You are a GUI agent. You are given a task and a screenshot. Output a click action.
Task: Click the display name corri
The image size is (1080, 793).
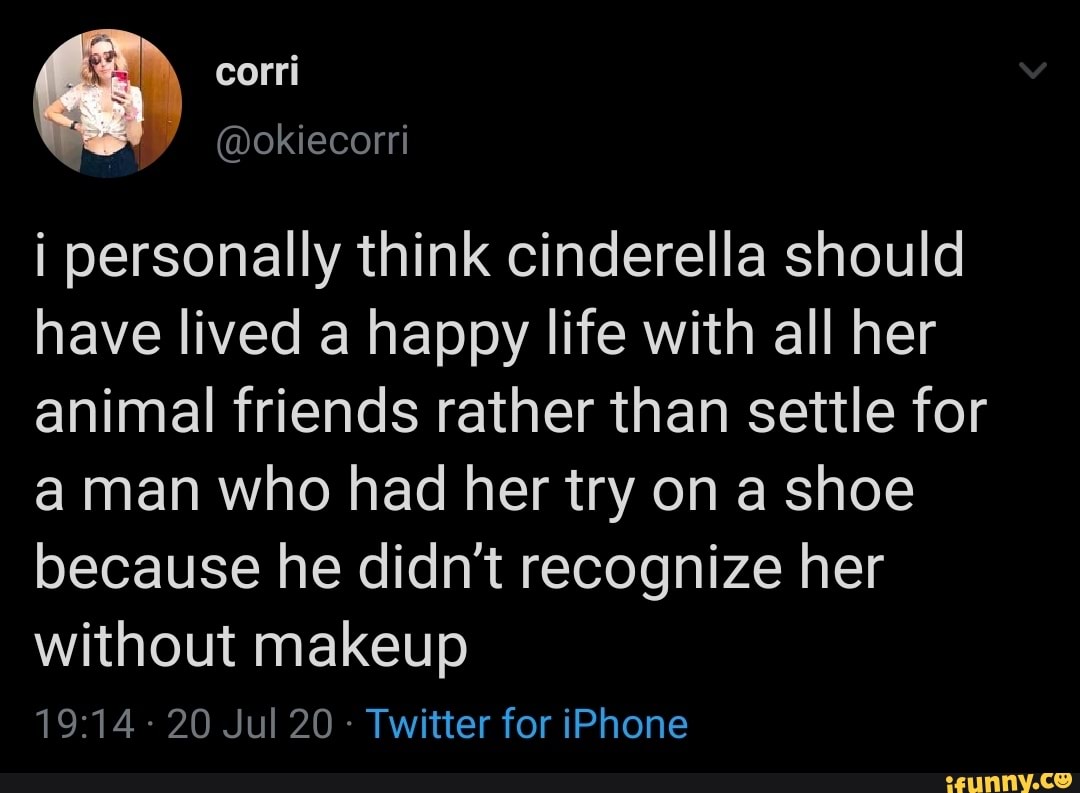pyautogui.click(x=256, y=70)
